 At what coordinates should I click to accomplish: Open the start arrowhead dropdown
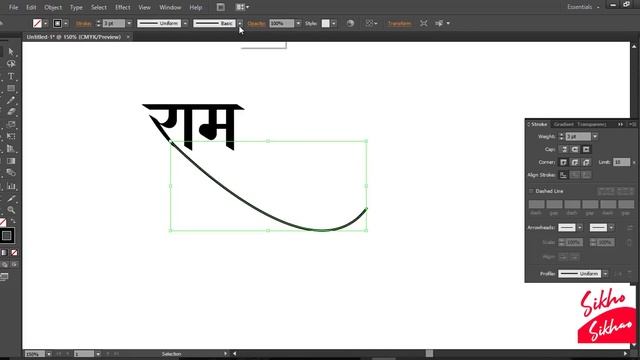point(580,228)
